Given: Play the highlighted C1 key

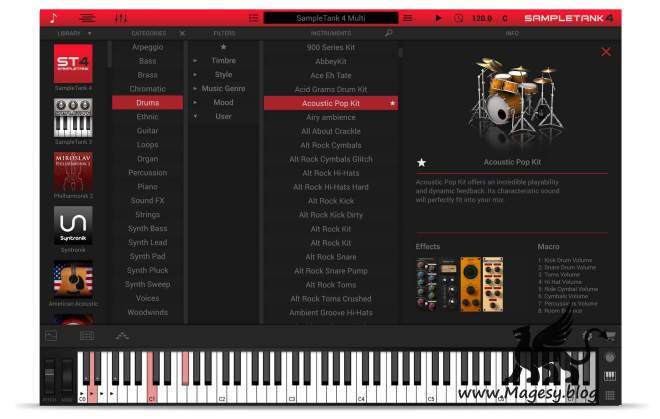Looking at the screenshot, I should (152, 394).
